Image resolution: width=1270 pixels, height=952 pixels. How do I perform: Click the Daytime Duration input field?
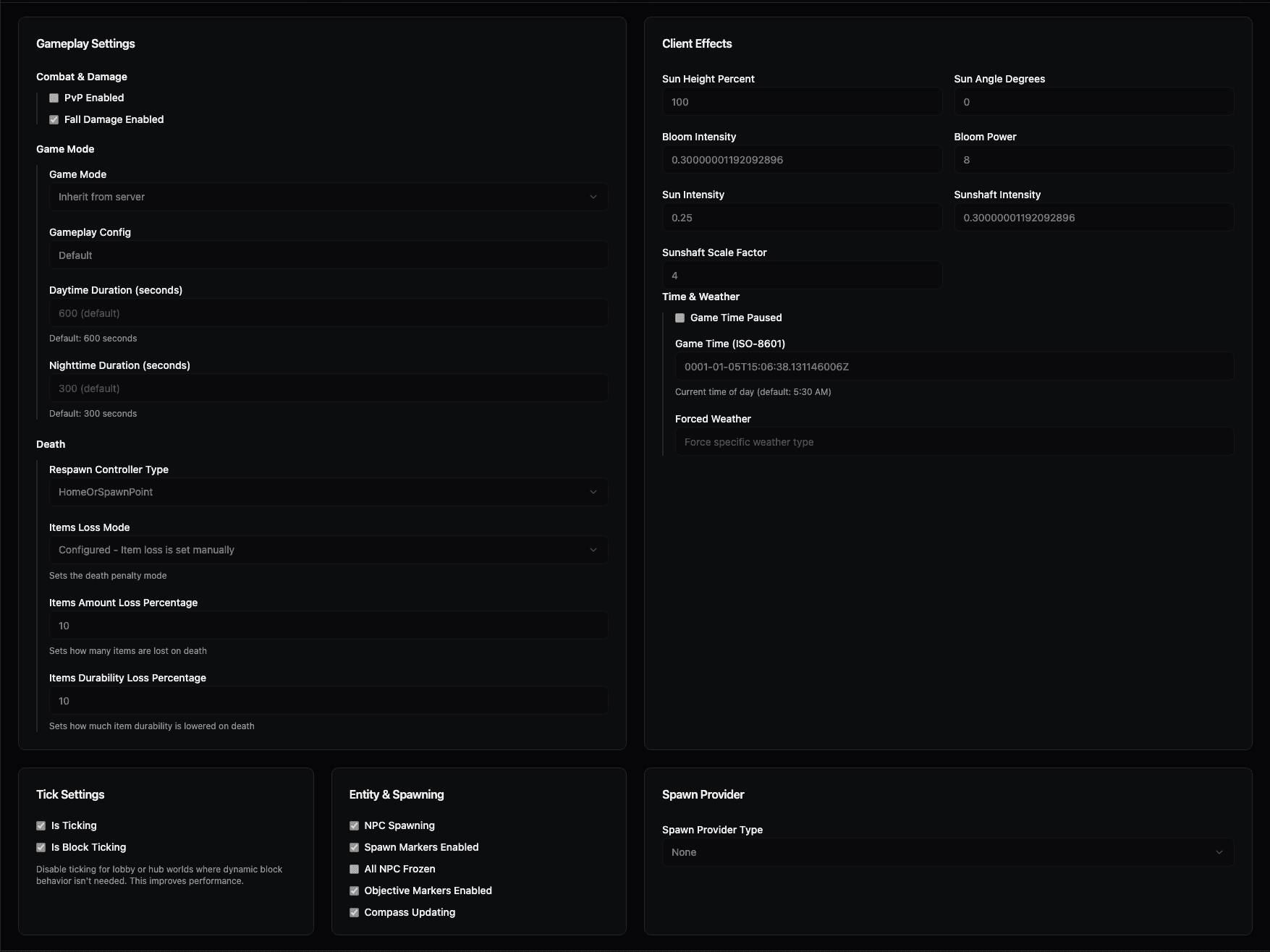328,313
